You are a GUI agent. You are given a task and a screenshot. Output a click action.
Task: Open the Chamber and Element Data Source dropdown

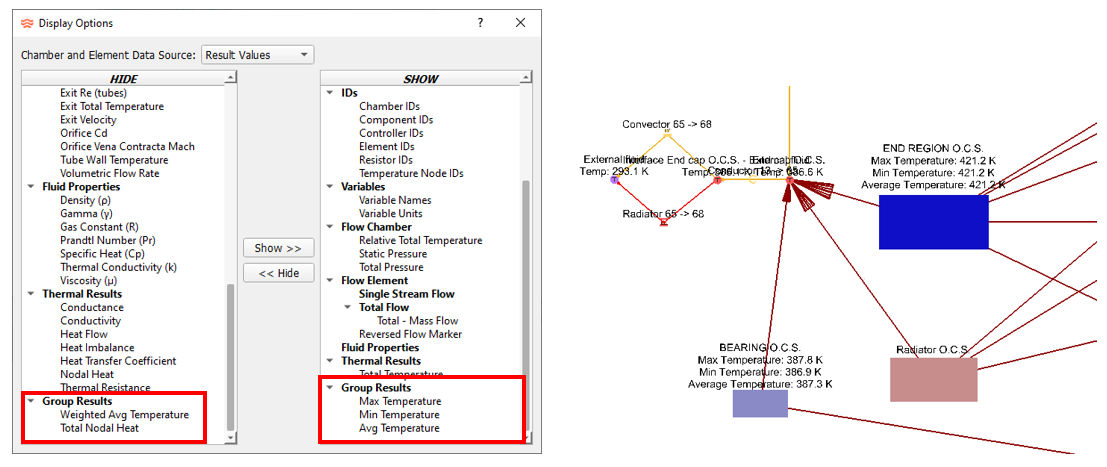[x=258, y=54]
